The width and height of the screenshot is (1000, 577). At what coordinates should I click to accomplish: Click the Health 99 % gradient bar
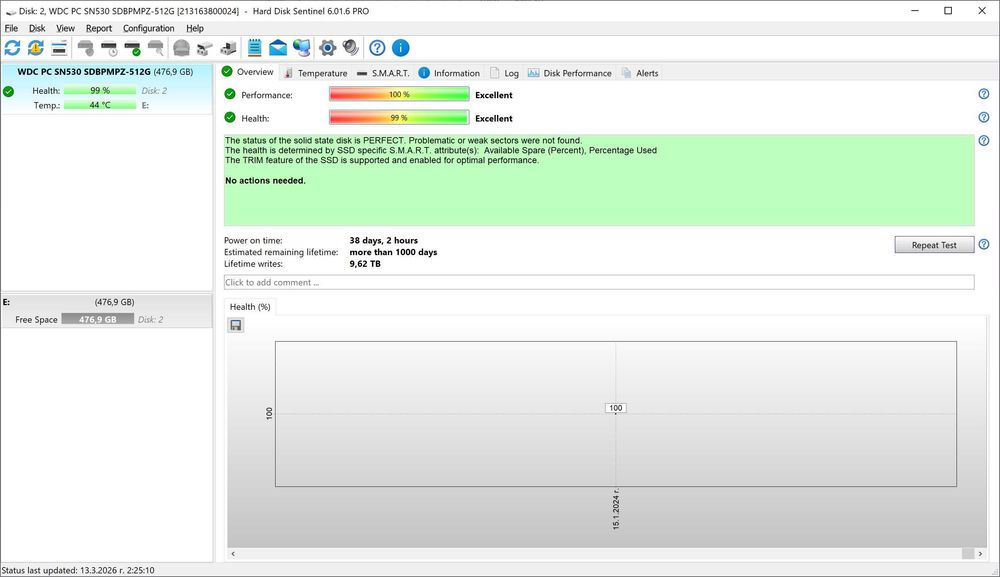(x=399, y=118)
